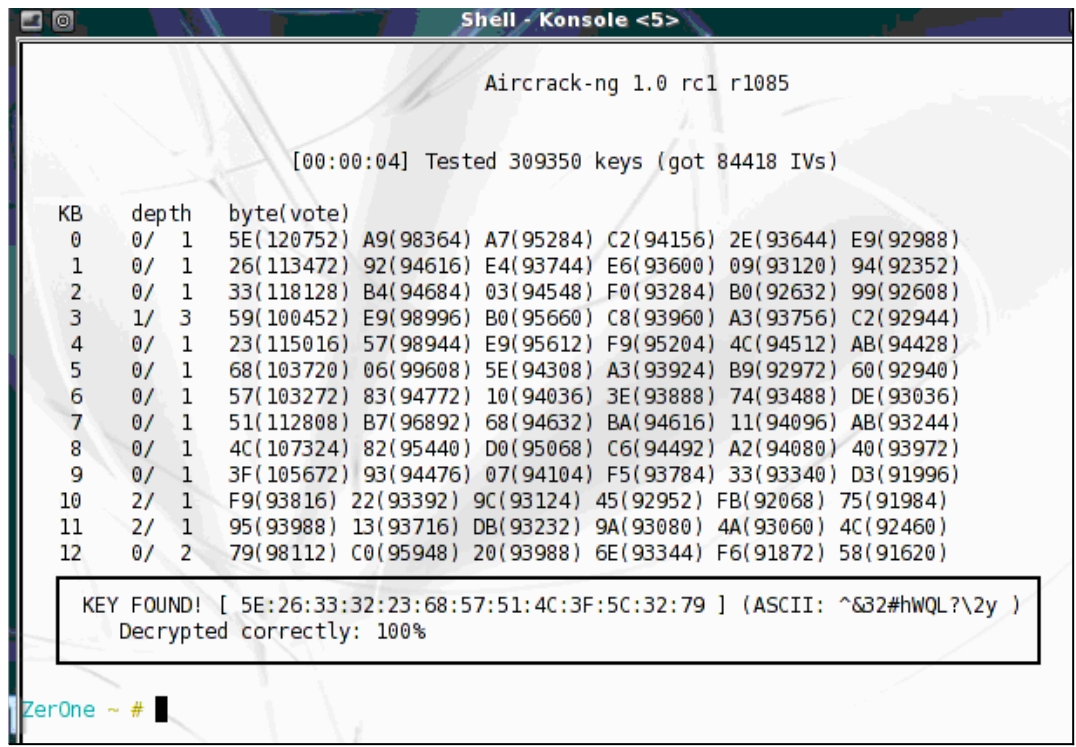Click the ZerOne ~ # shell prompt

click(x=82, y=709)
